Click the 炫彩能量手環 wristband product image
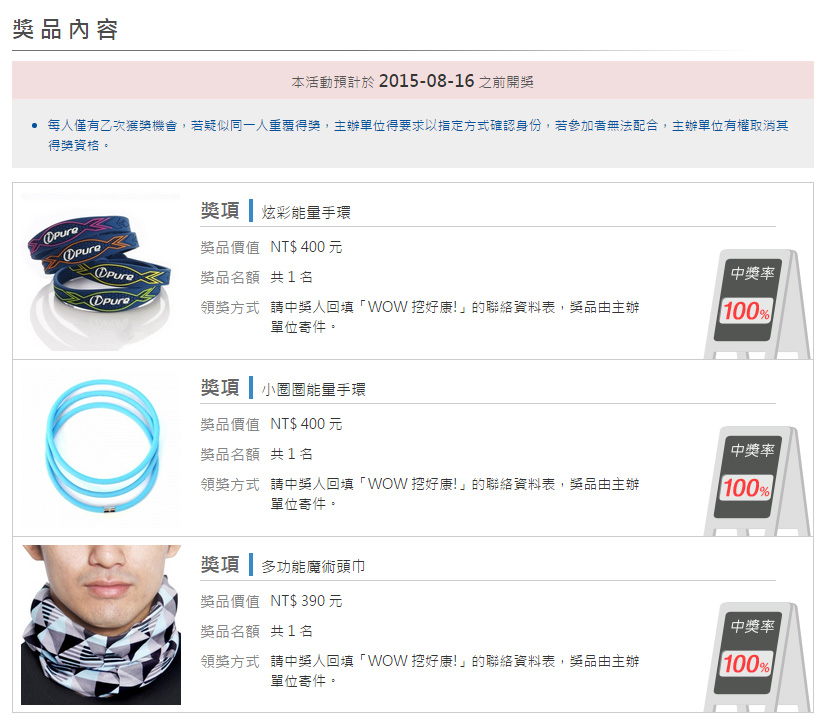Viewport: 824px width, 727px height. [100, 272]
